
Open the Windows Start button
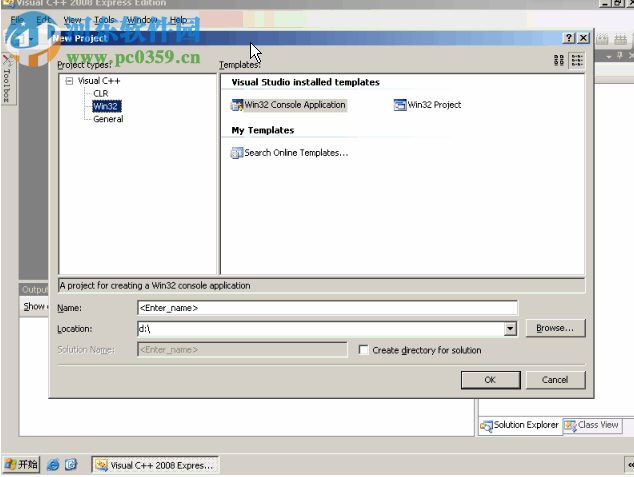point(21,464)
